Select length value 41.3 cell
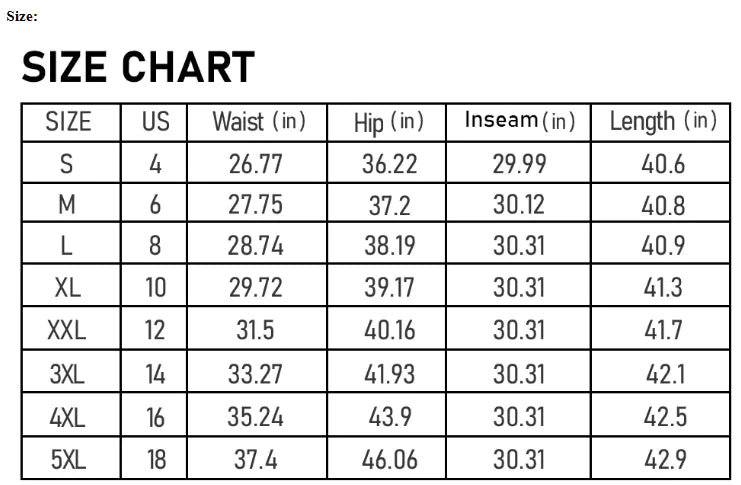The width and height of the screenshot is (741, 485). coord(663,288)
